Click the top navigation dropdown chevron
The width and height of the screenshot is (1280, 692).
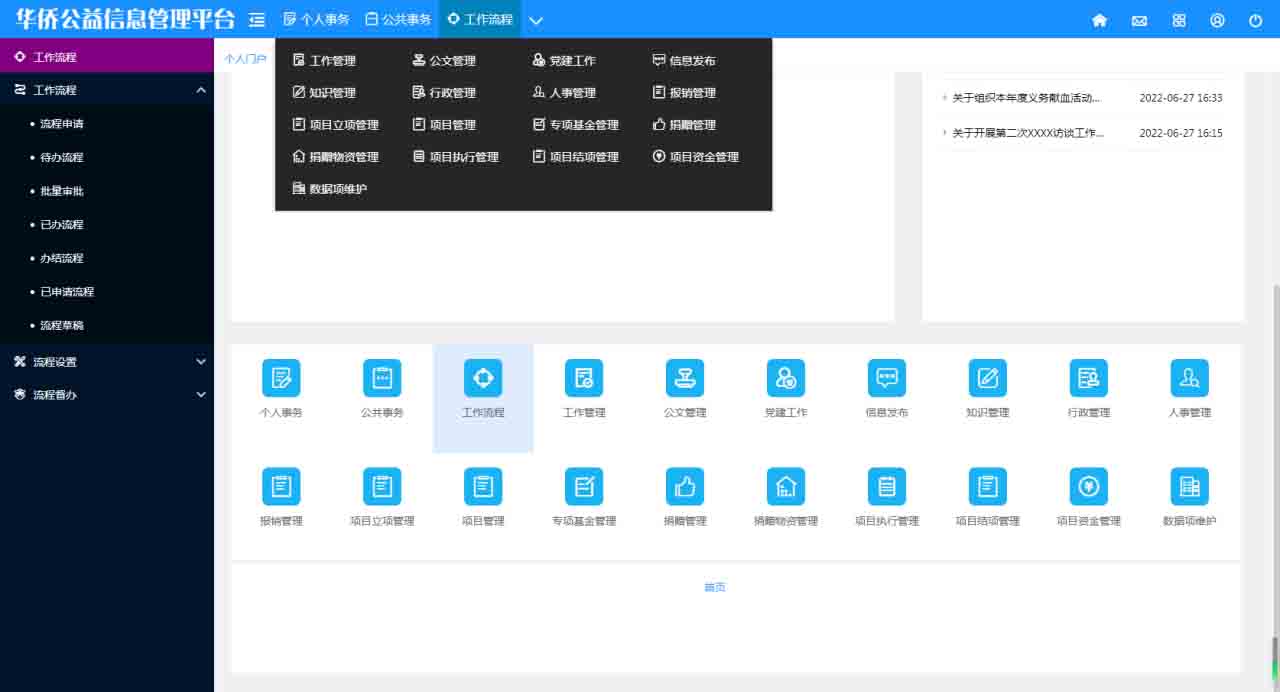[x=536, y=20]
